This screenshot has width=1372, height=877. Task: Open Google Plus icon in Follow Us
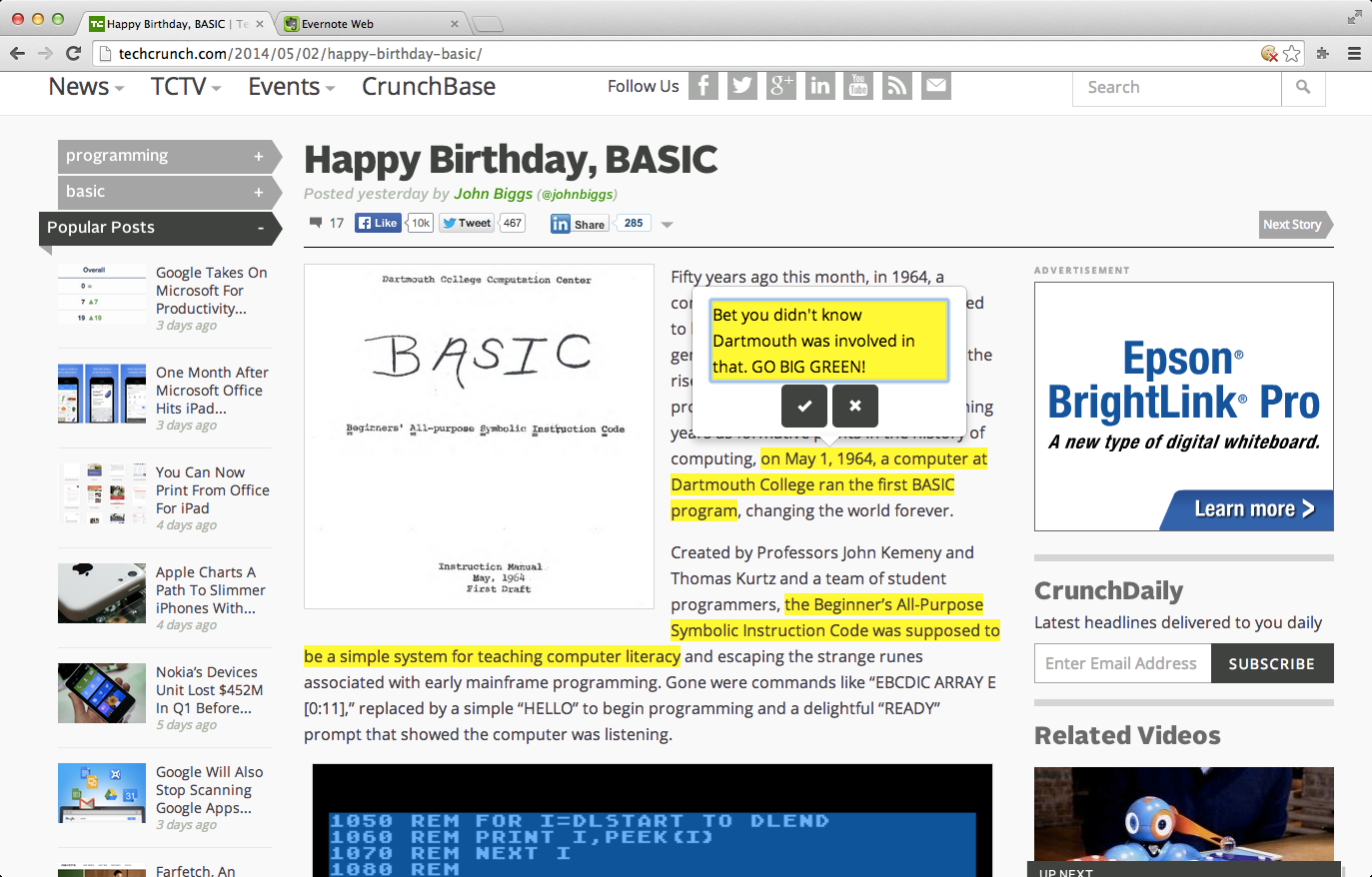click(781, 86)
